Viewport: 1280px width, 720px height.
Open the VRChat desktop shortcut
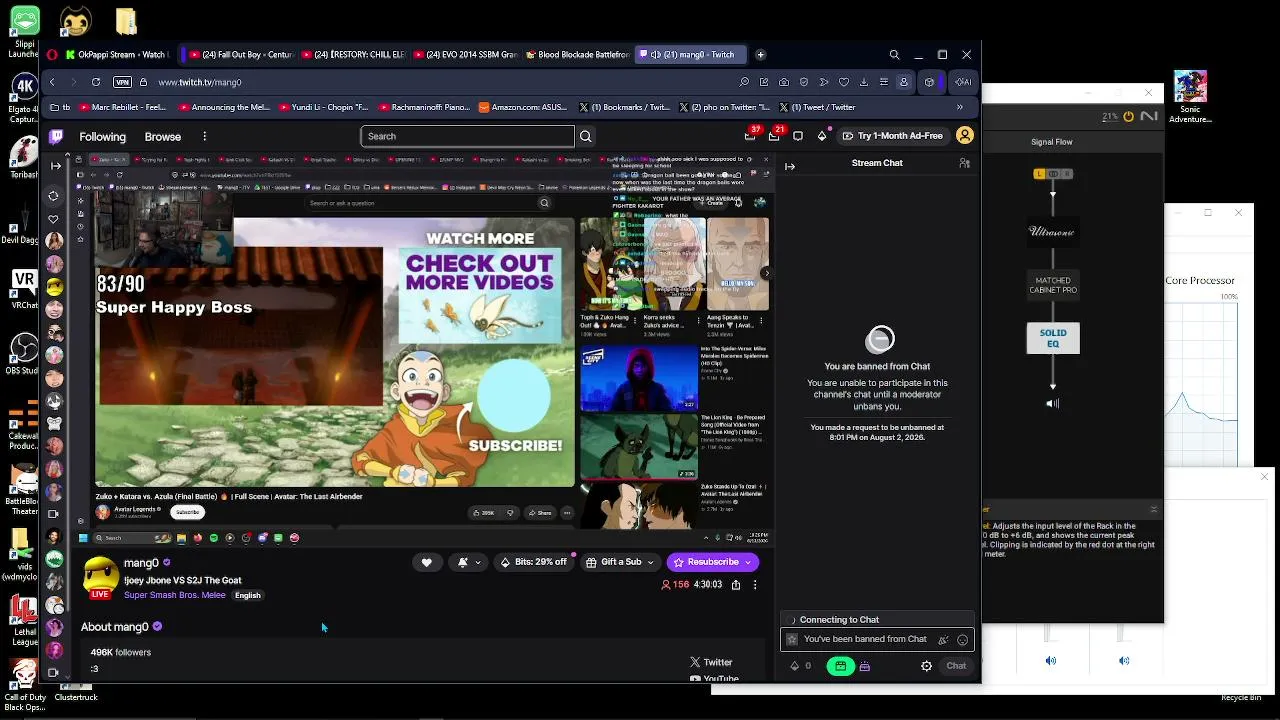click(24, 290)
